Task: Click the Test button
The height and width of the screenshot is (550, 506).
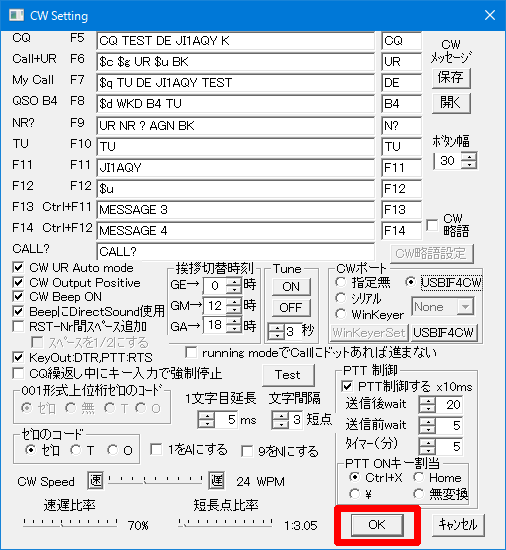Action: tap(288, 375)
